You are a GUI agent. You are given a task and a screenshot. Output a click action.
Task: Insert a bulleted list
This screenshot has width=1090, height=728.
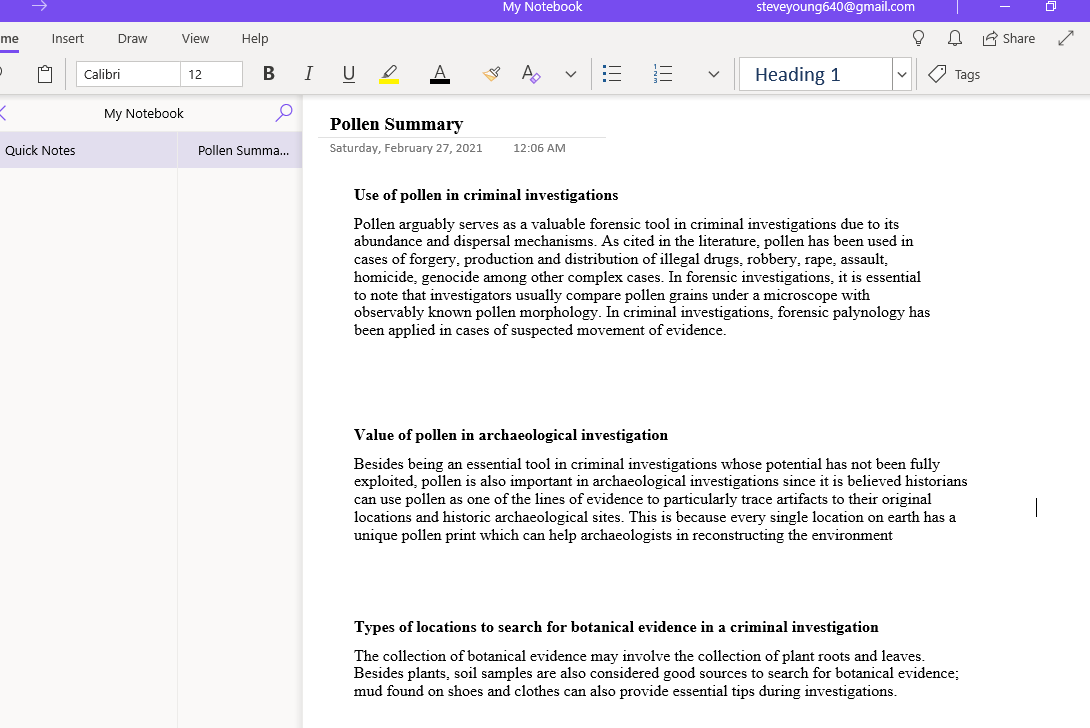pyautogui.click(x=612, y=74)
